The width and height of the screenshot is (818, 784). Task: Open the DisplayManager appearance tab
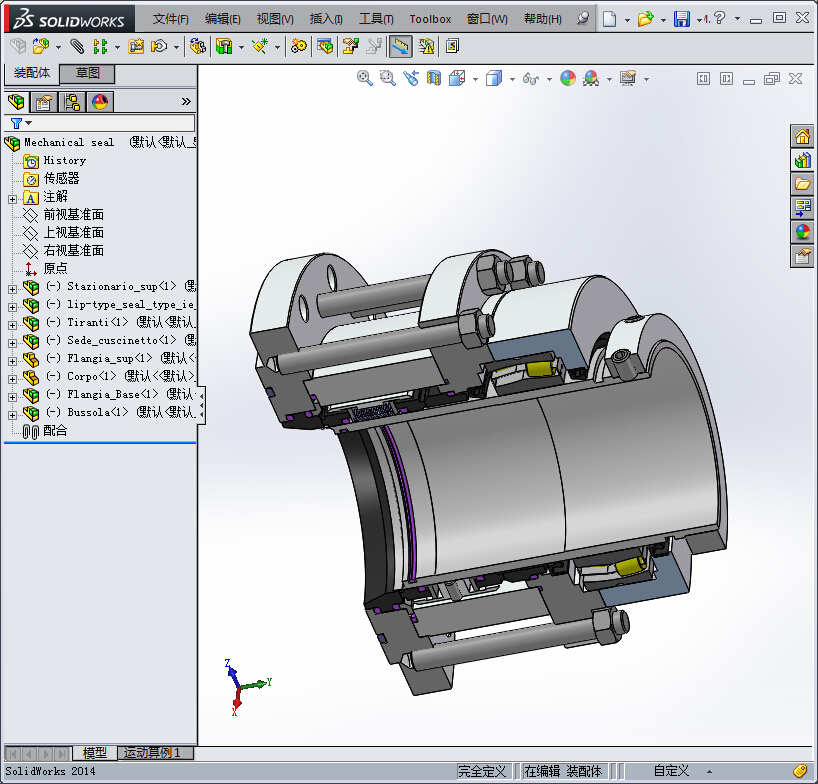[100, 102]
